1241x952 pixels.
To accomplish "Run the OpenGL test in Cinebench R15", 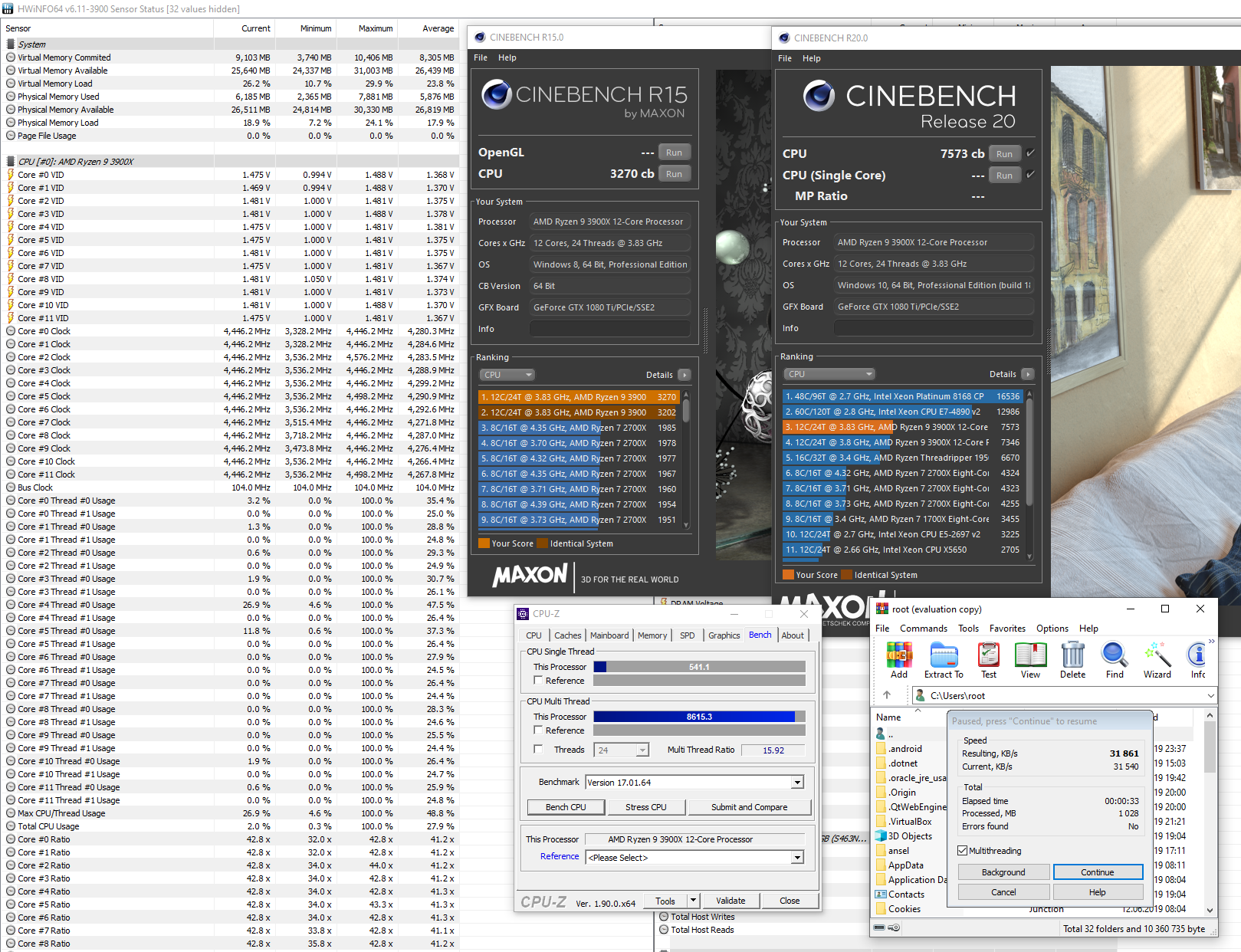I will [x=674, y=153].
